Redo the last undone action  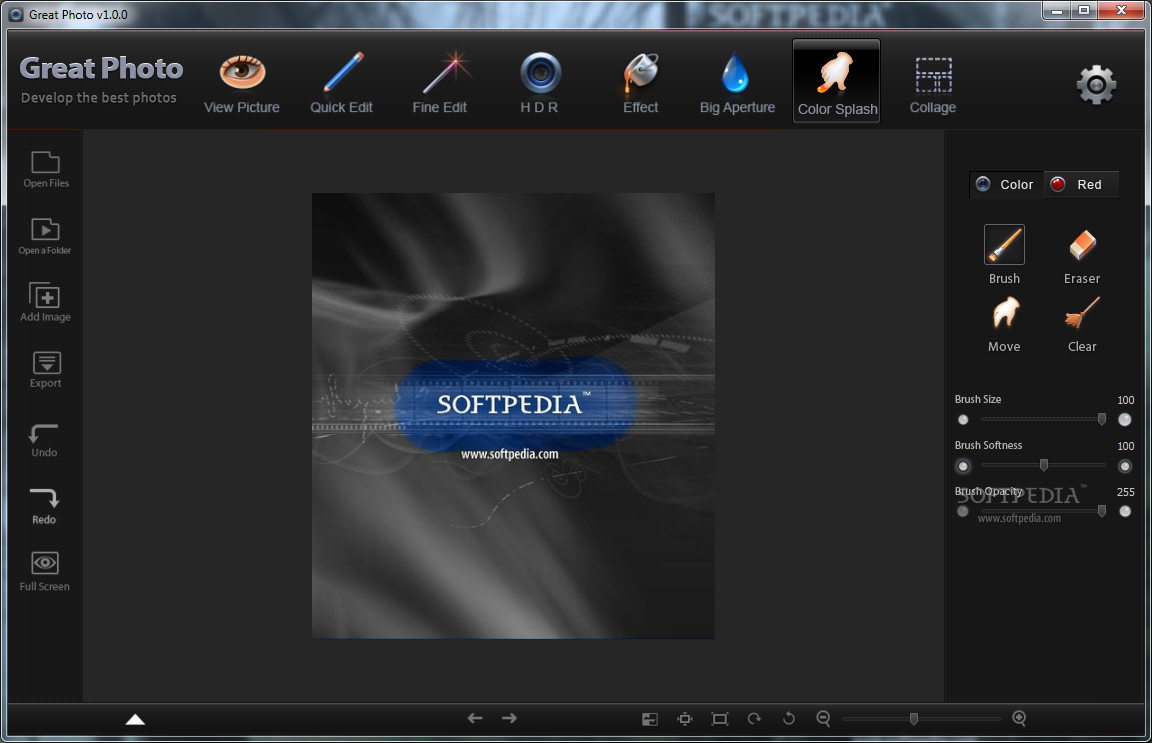[44, 507]
